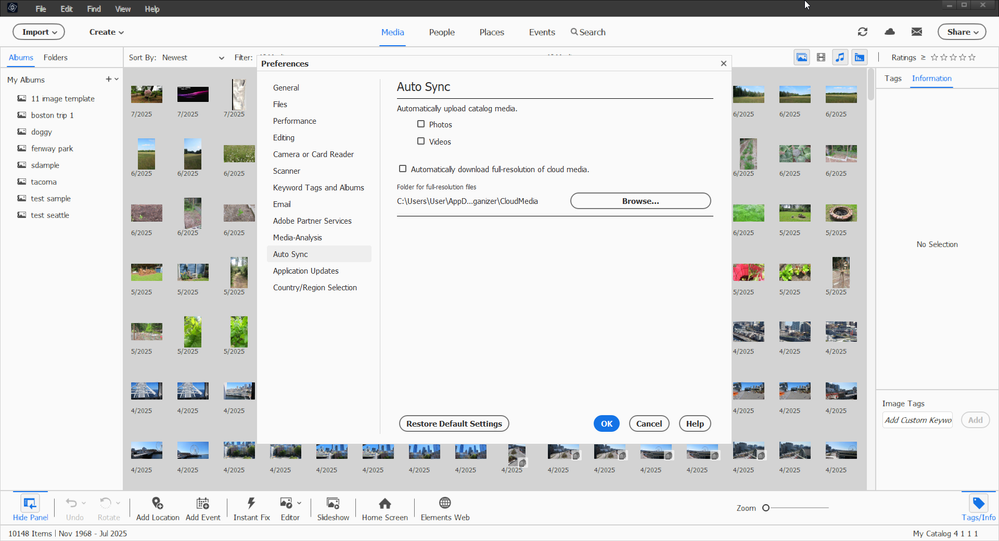Toggle Tags/Info panel
Screen dimensions: 999x541
pyautogui.click(x=979, y=508)
